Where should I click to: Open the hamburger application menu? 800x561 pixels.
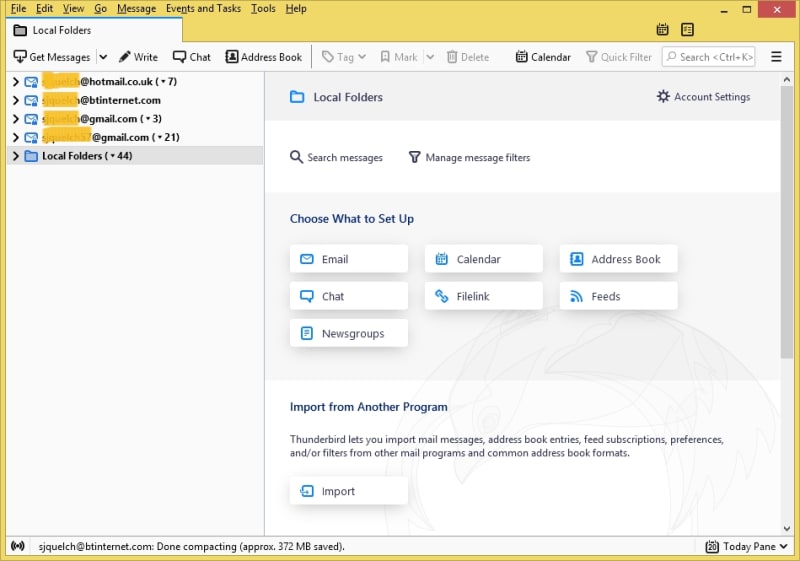[776, 57]
